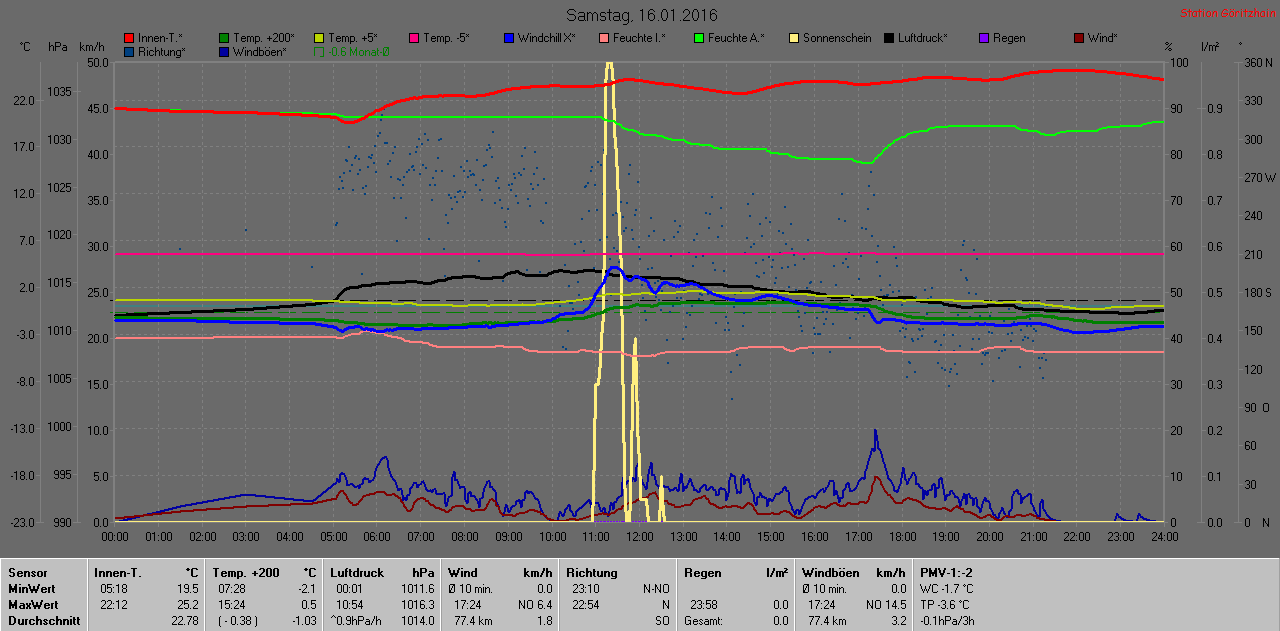Click the pale yellow Sonnenschein legend icon
This screenshot has height=631, width=1280.
(x=794, y=38)
